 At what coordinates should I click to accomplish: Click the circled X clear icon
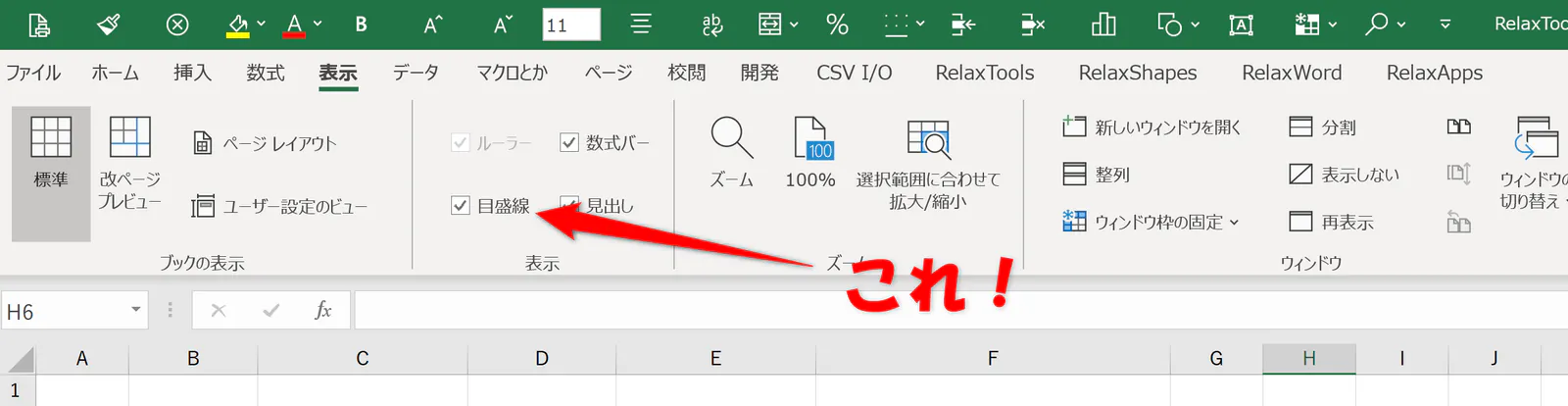[x=177, y=24]
